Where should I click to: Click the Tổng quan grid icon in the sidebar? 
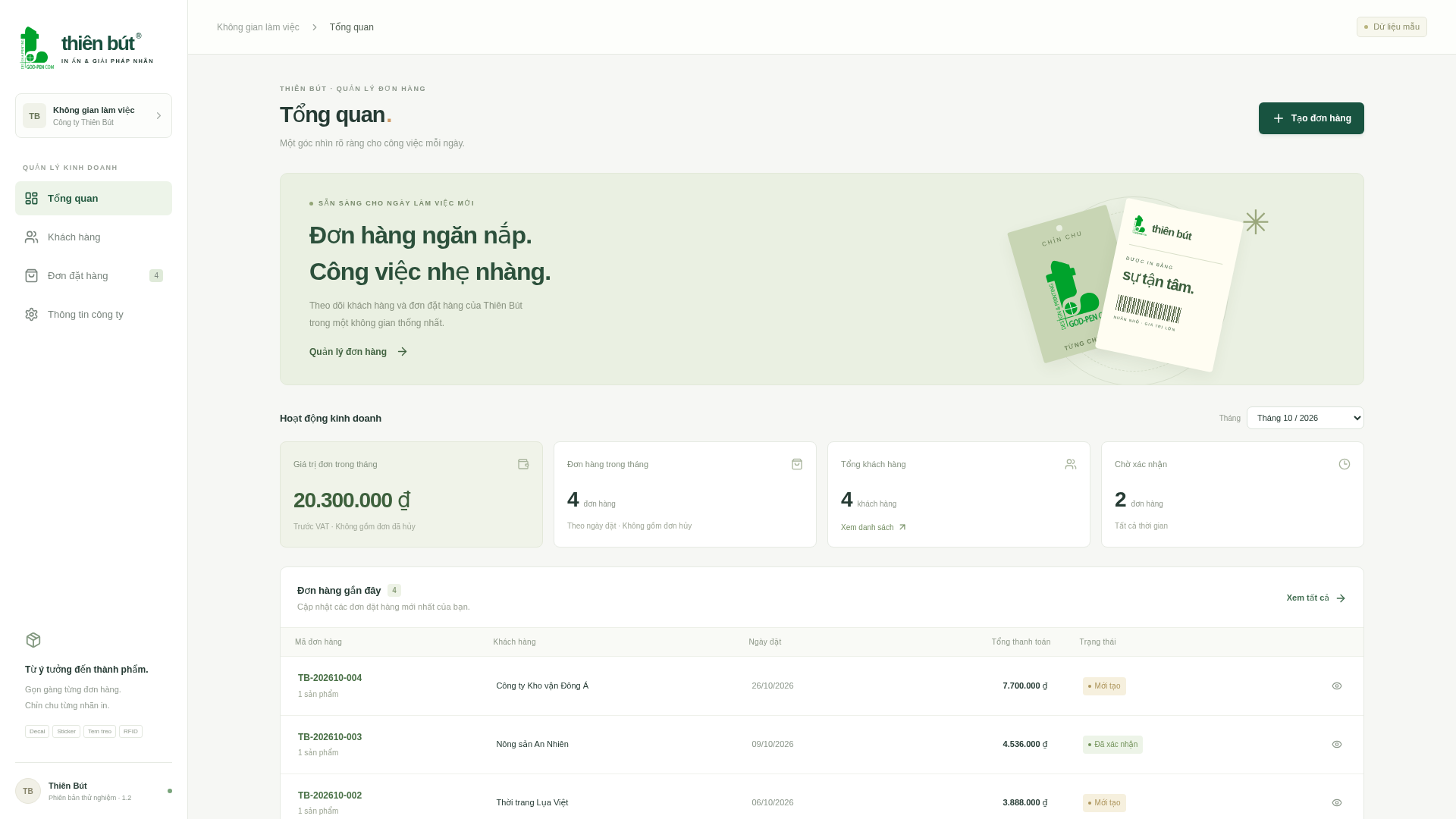coord(31,199)
